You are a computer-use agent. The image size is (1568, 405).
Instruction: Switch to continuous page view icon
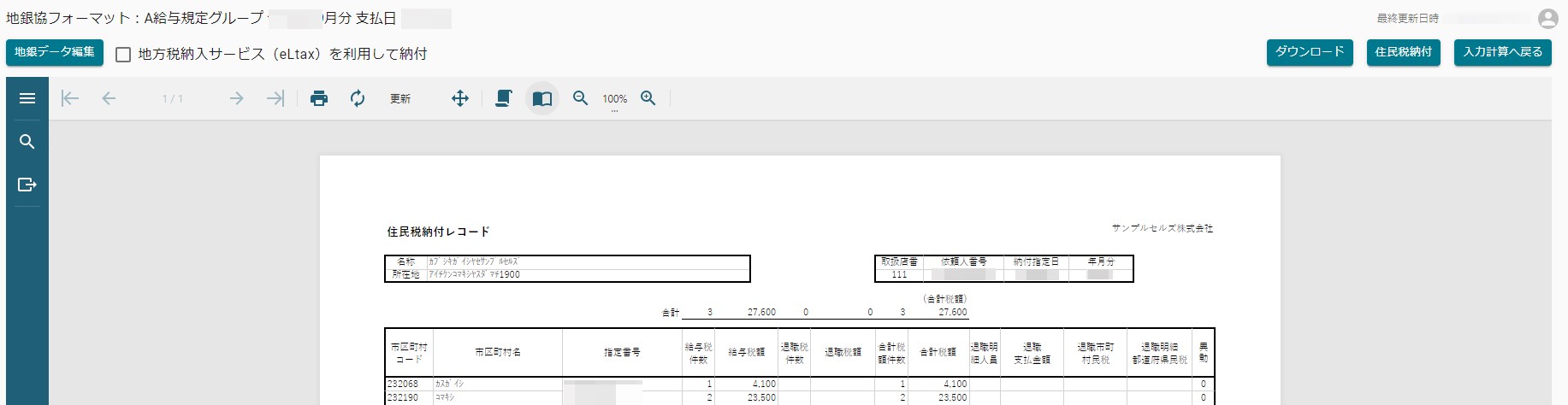tap(504, 98)
